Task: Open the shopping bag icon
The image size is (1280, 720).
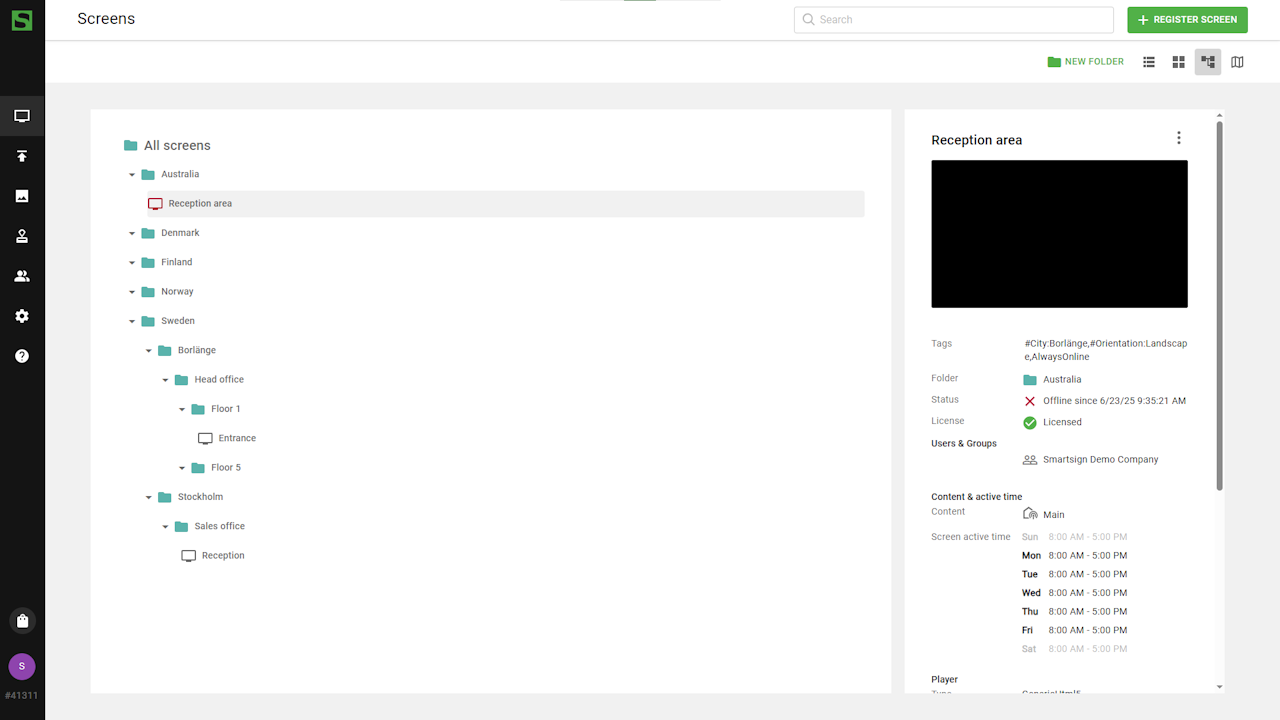Action: tap(22, 621)
